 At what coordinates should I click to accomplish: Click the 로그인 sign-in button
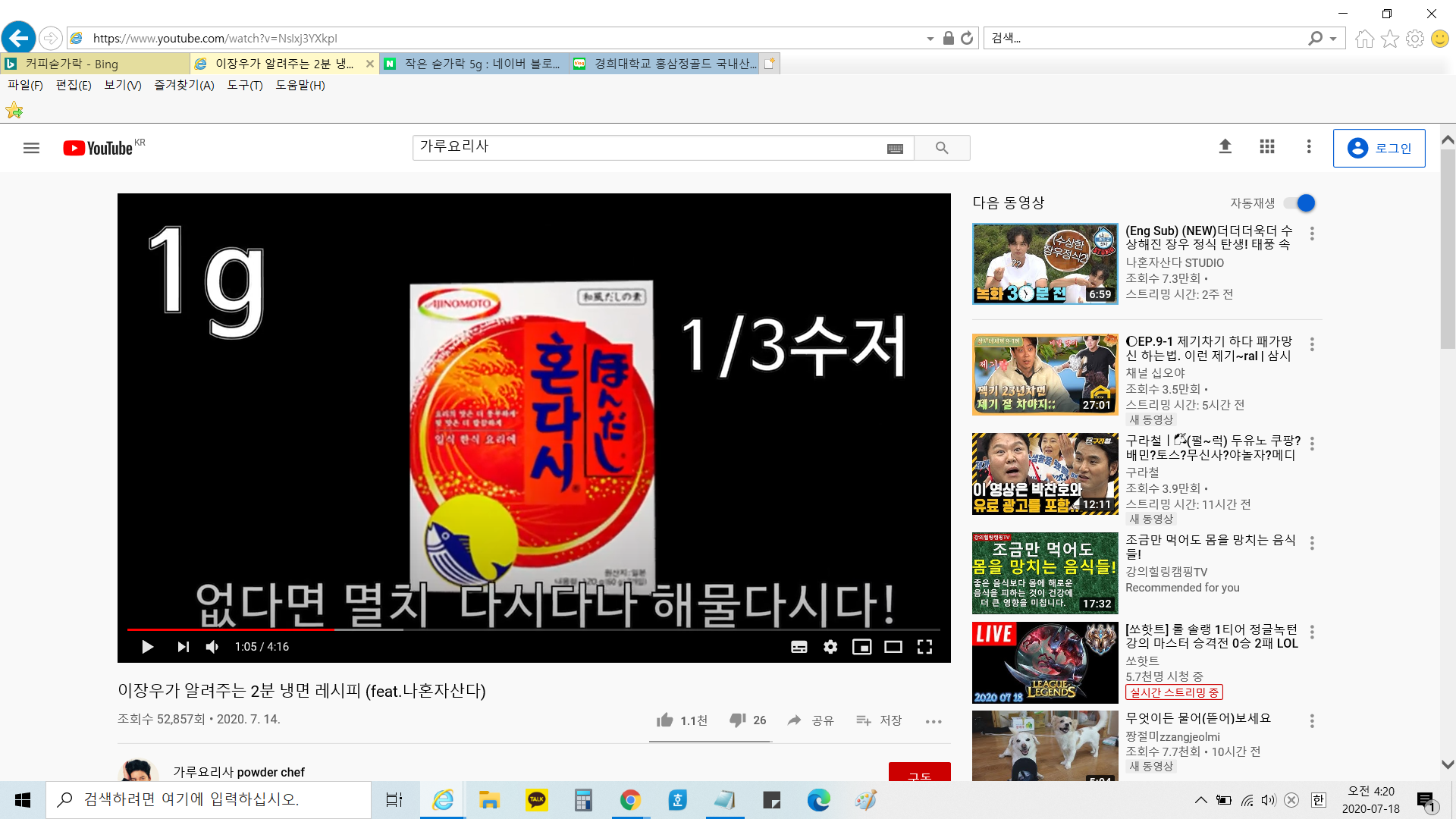[1379, 148]
